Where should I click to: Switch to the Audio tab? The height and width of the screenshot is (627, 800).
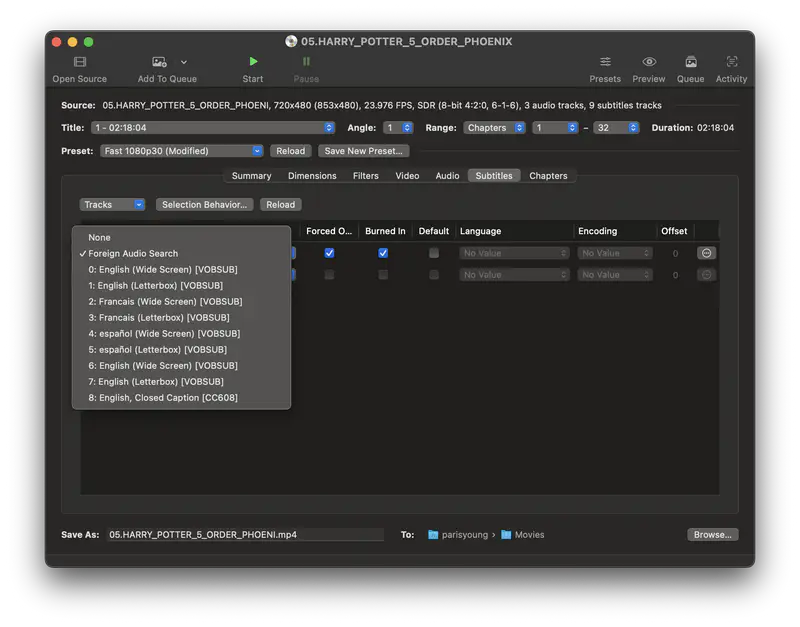(447, 175)
